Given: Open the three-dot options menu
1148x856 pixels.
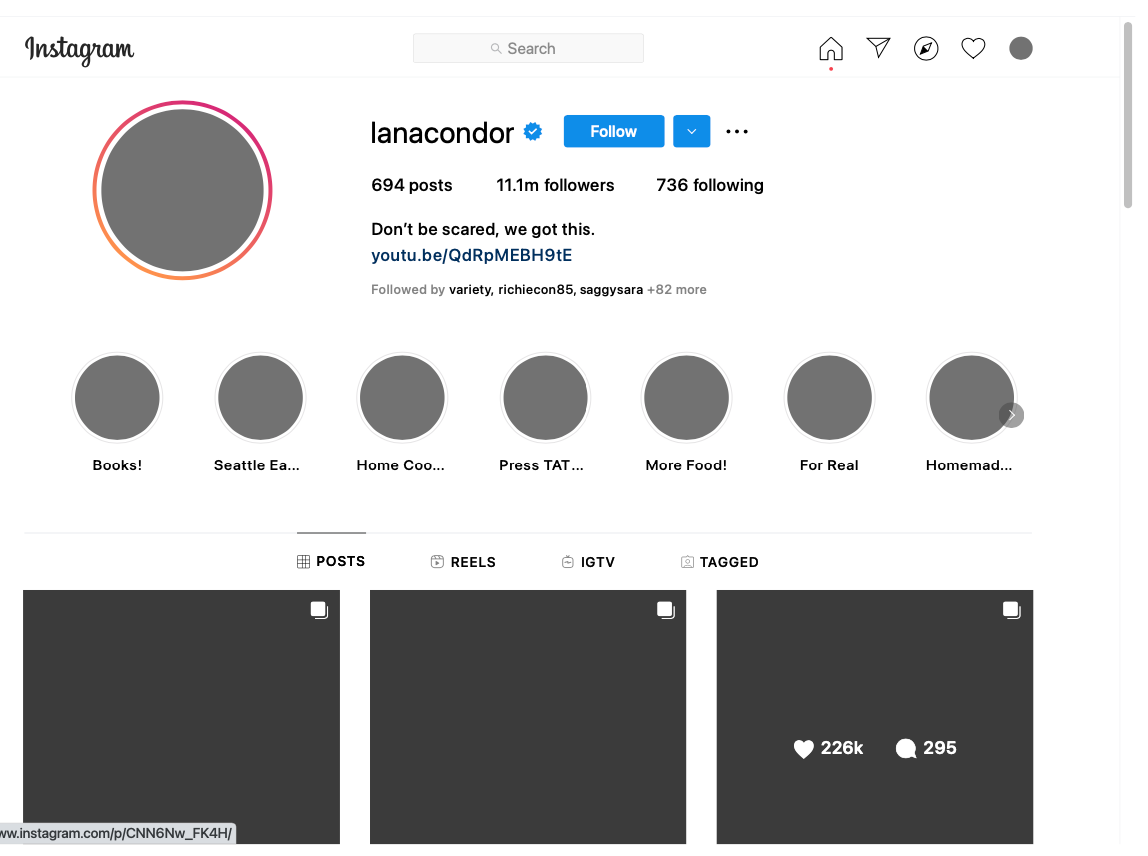Looking at the screenshot, I should 737,132.
